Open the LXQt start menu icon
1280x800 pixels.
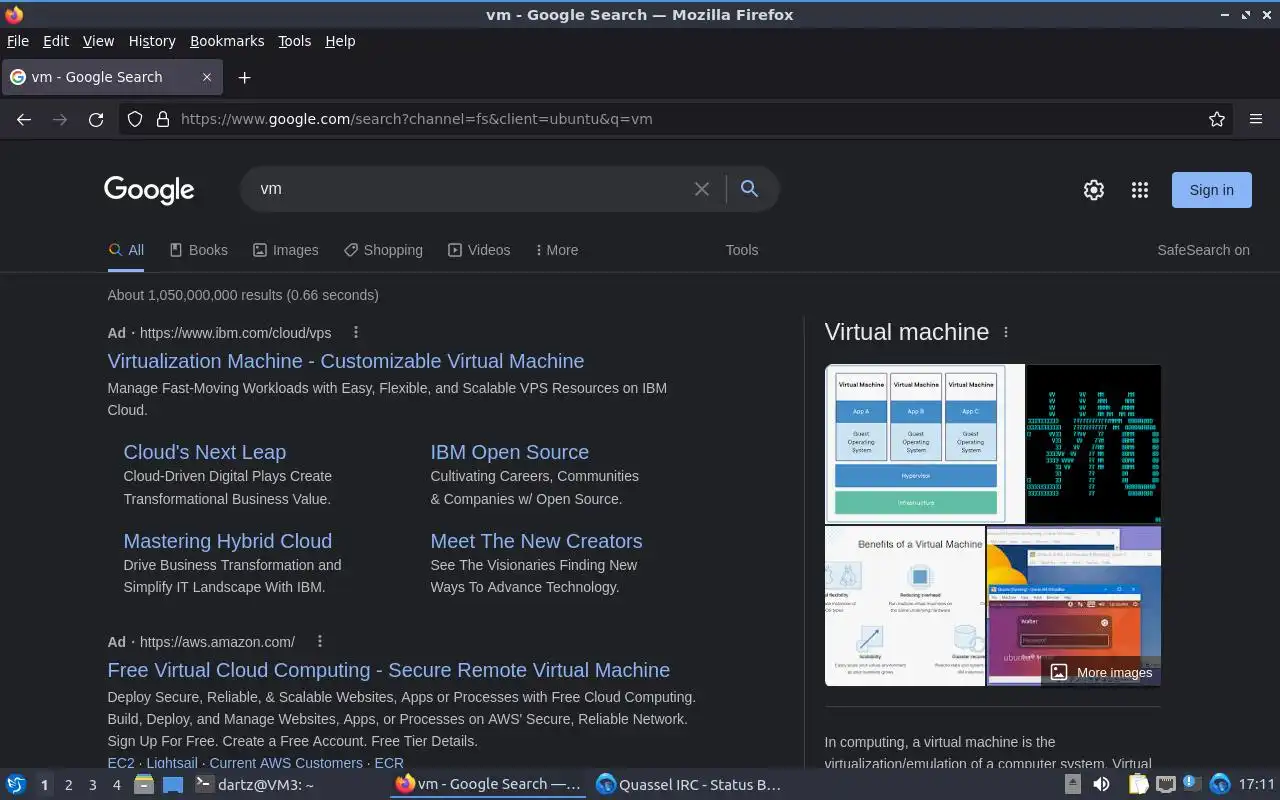click(16, 785)
